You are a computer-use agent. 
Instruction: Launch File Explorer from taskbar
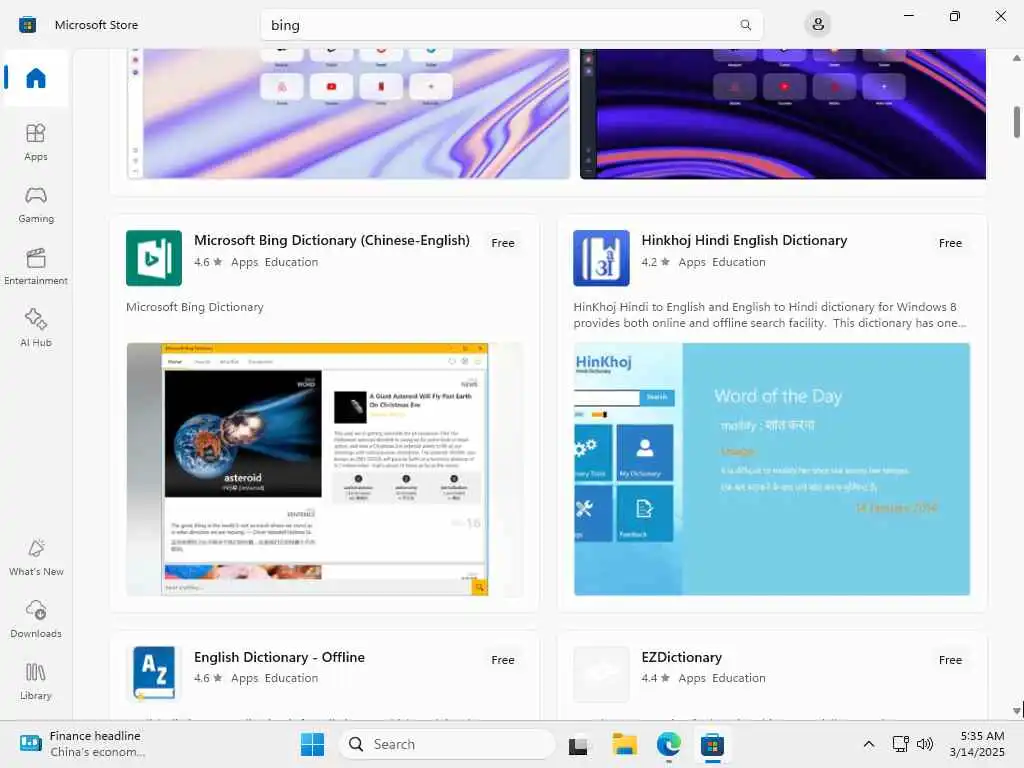click(624, 744)
